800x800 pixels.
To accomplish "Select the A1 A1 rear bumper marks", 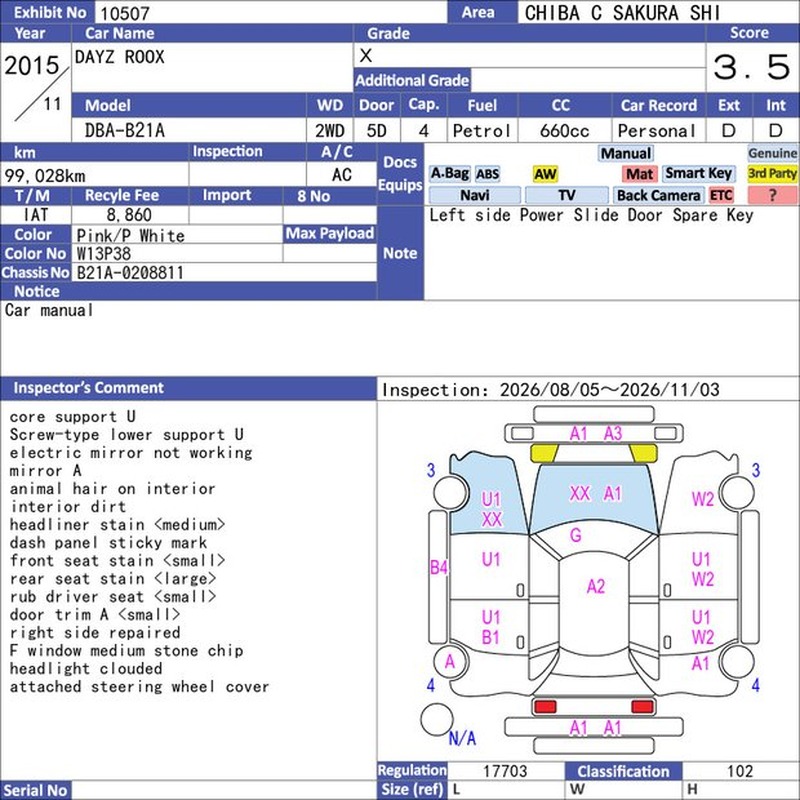I will coord(595,728).
